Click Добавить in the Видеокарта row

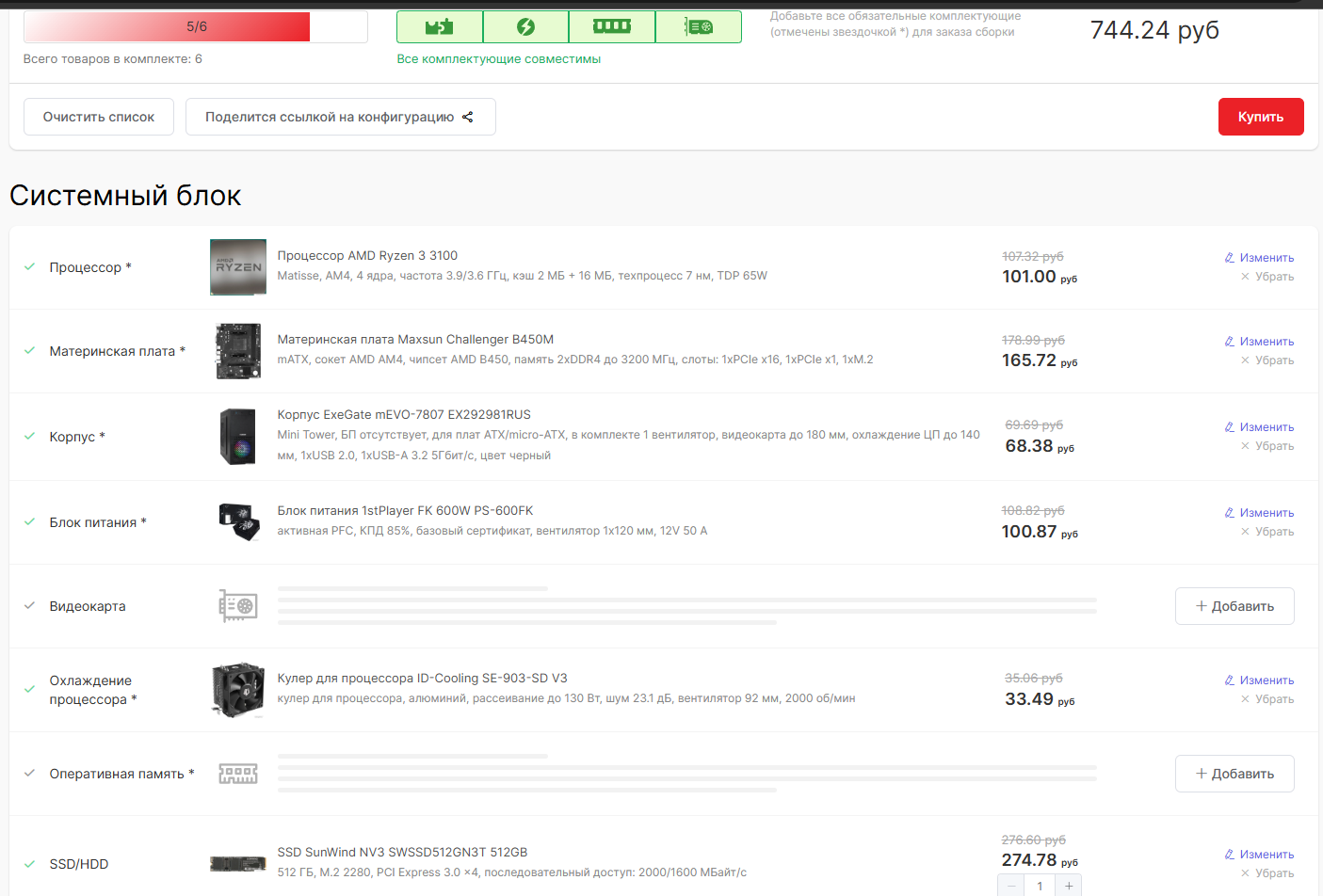click(1234, 606)
